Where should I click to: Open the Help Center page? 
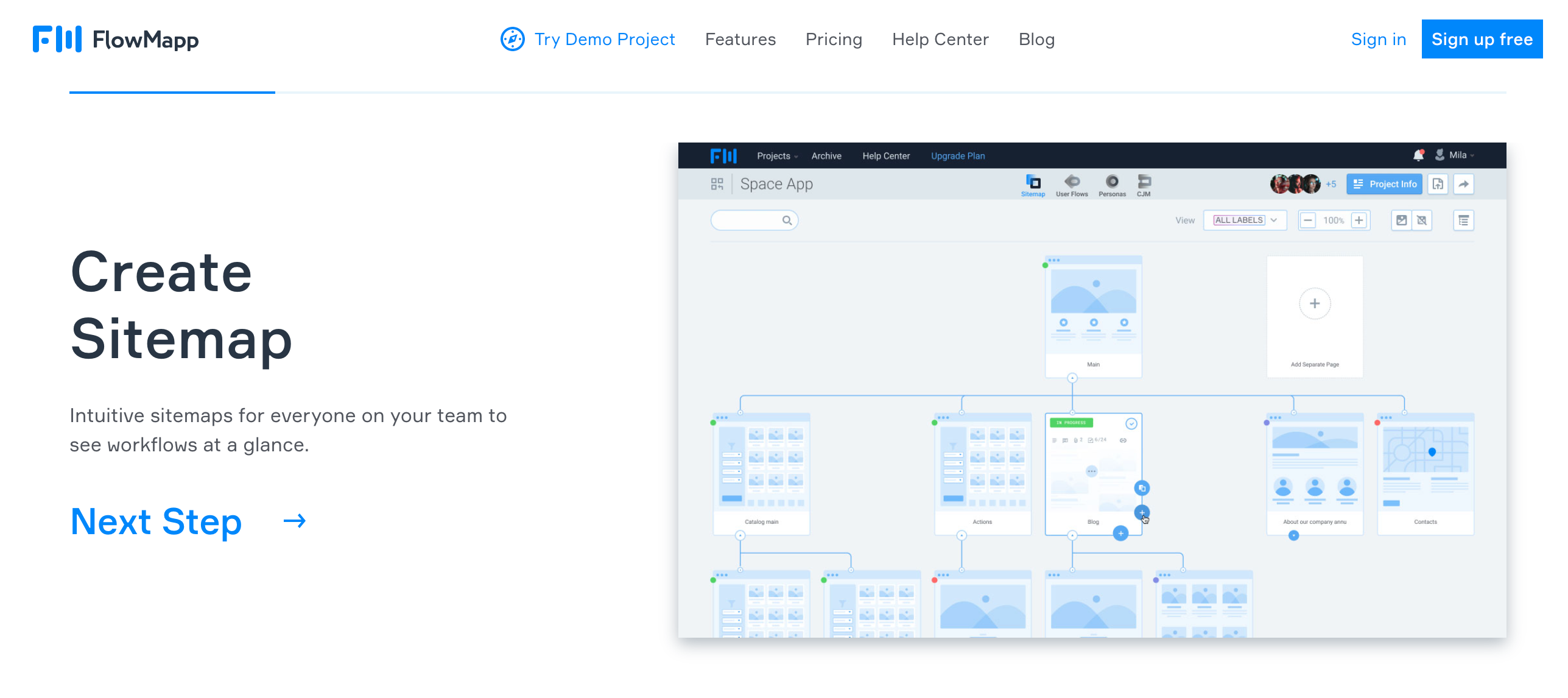pyautogui.click(x=940, y=39)
